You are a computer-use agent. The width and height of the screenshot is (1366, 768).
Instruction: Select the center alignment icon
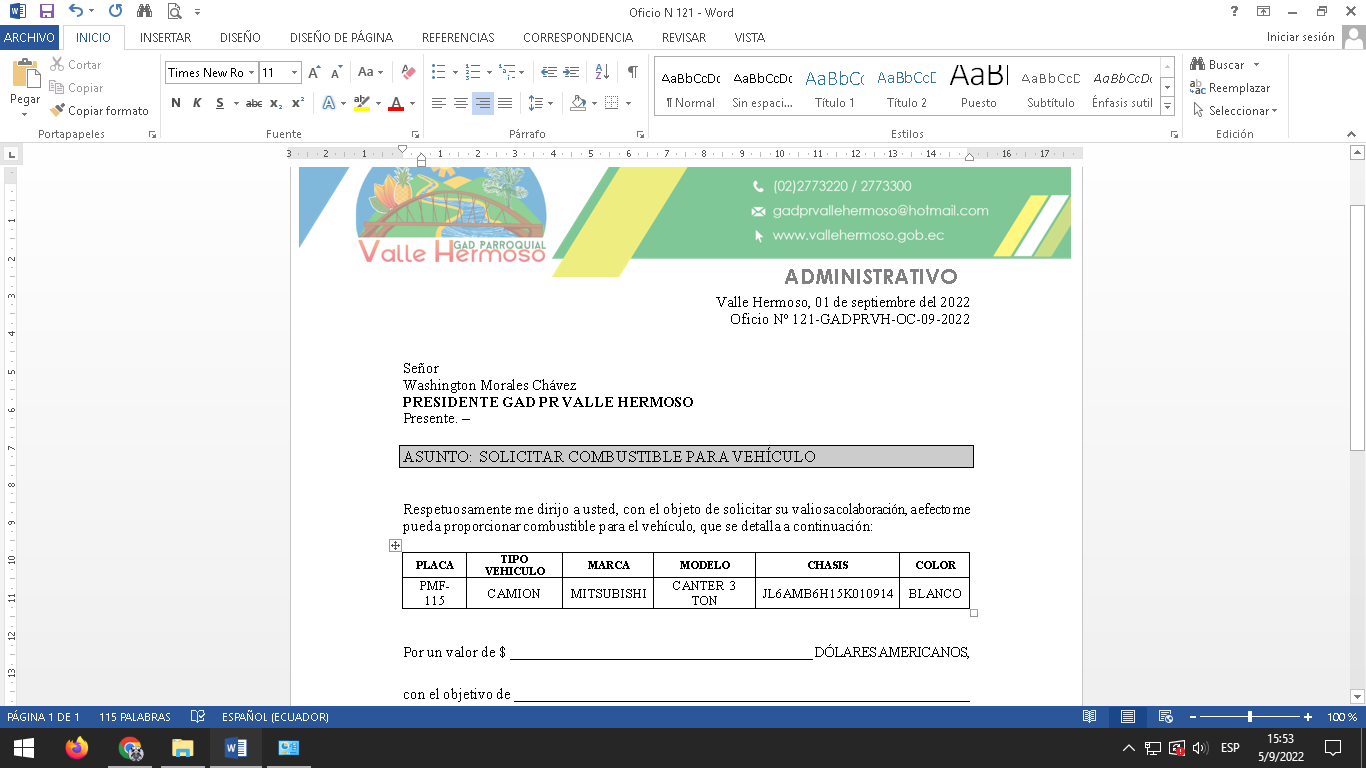(x=460, y=103)
